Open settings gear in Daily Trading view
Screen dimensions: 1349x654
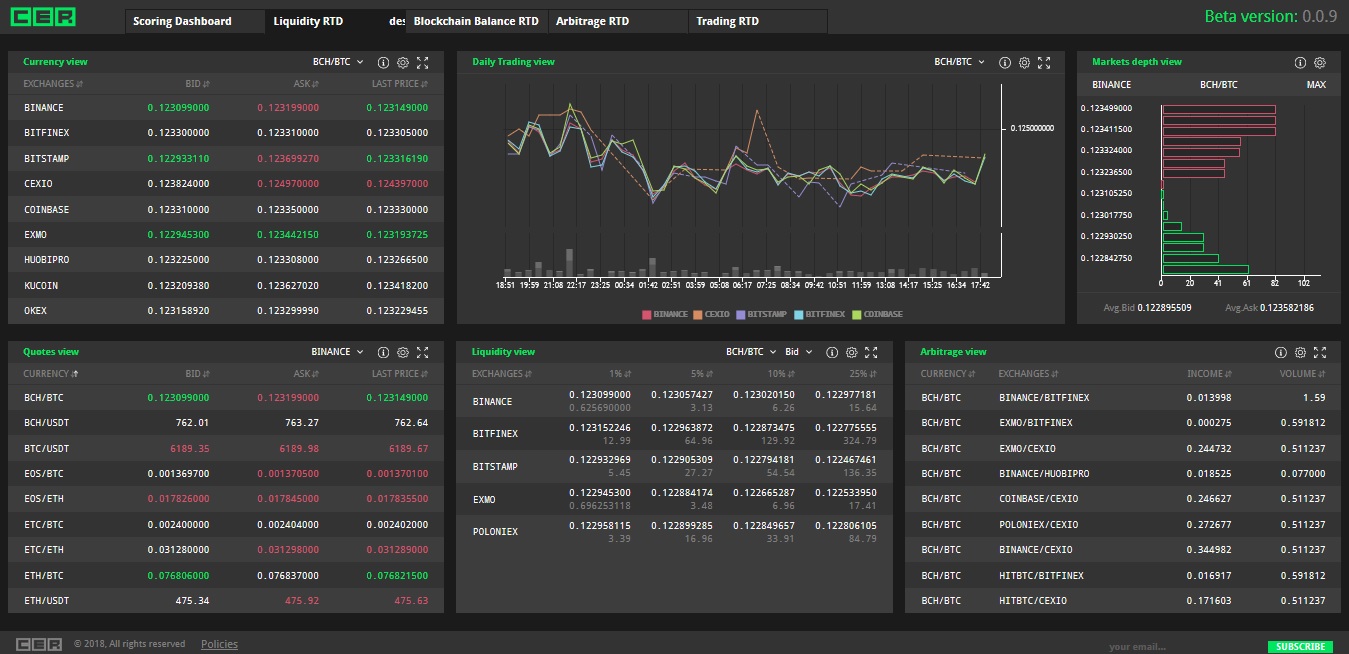tap(1024, 62)
